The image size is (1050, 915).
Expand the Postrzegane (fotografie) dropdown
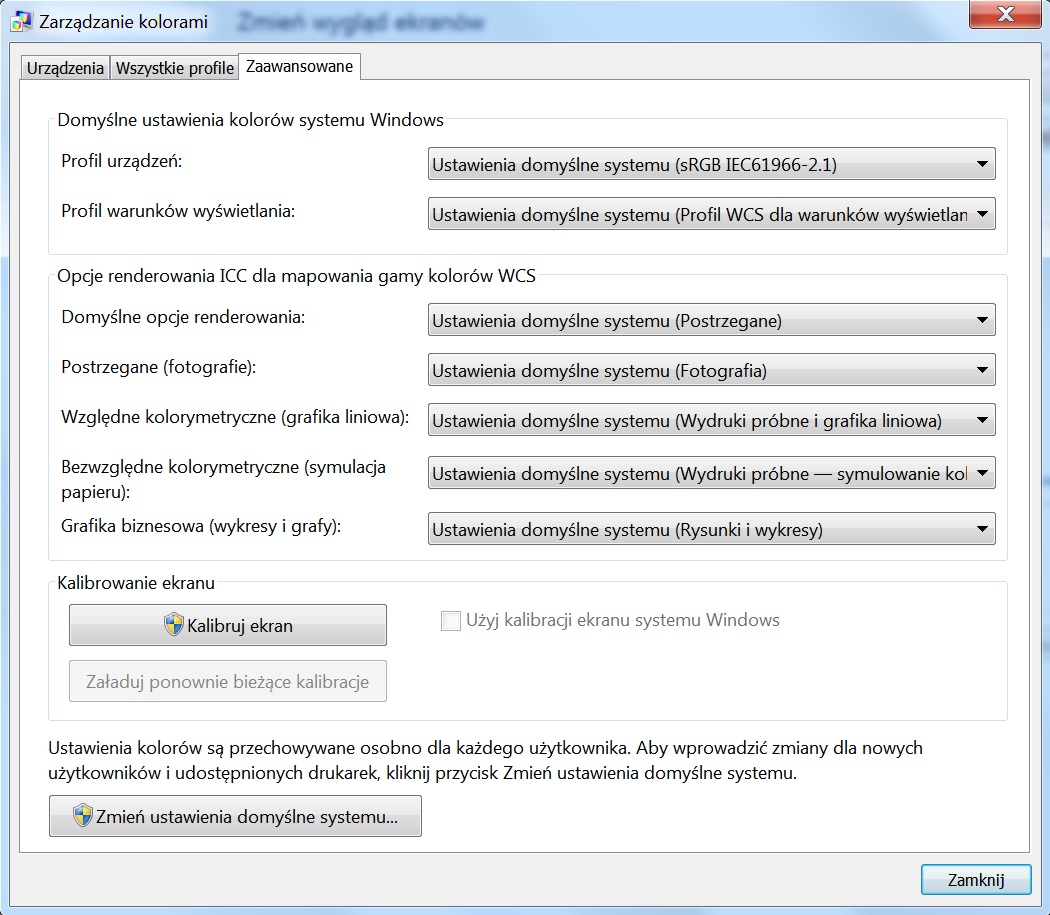pos(711,370)
